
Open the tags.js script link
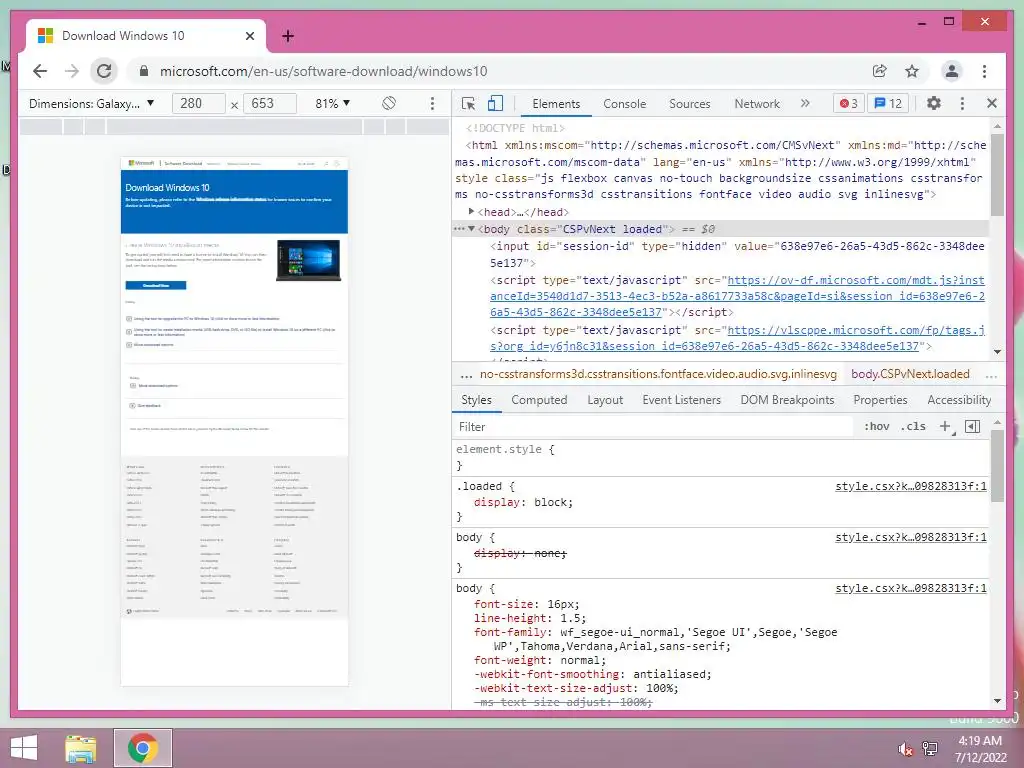click(737, 338)
